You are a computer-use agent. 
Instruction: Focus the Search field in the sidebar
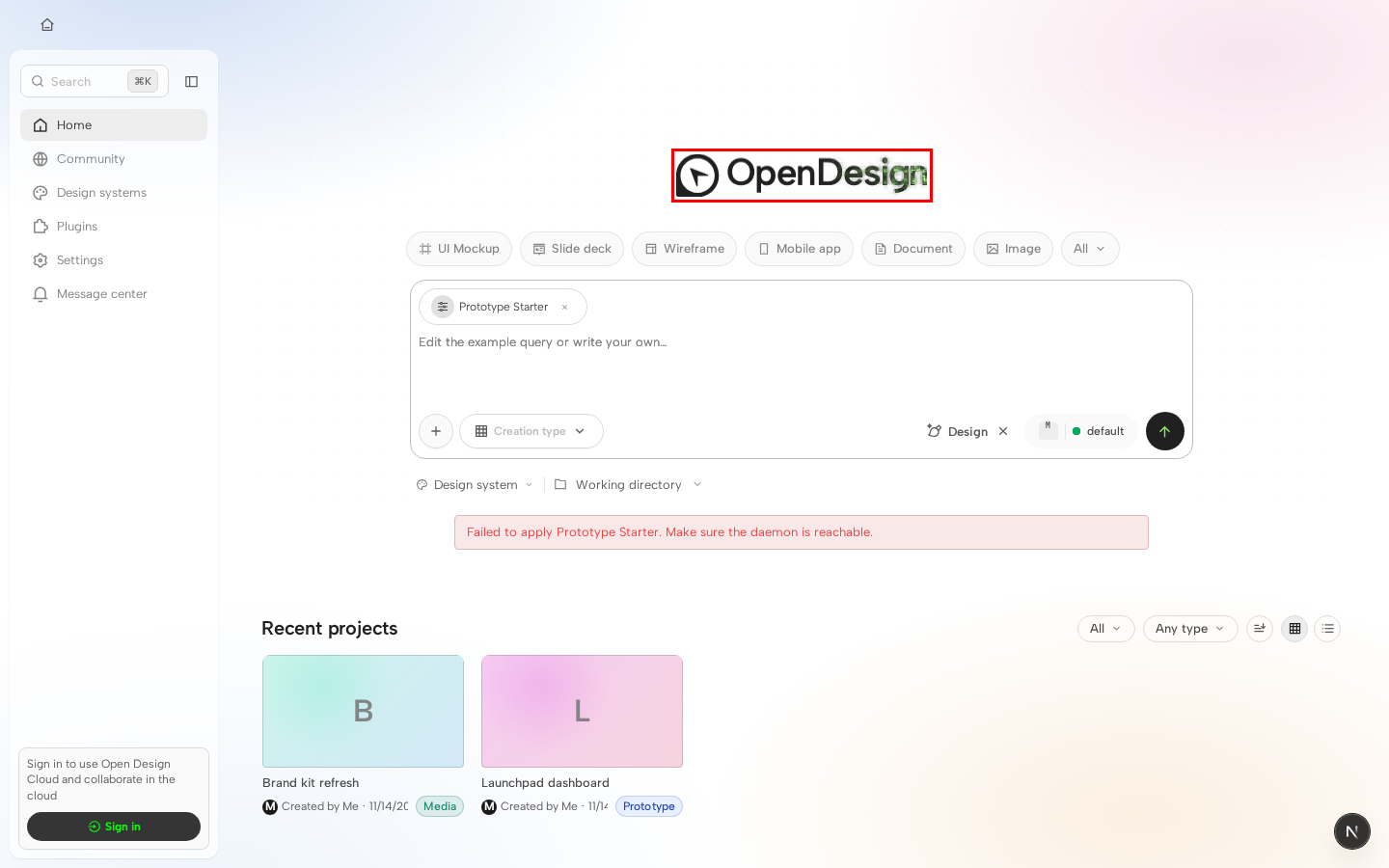pos(95,82)
